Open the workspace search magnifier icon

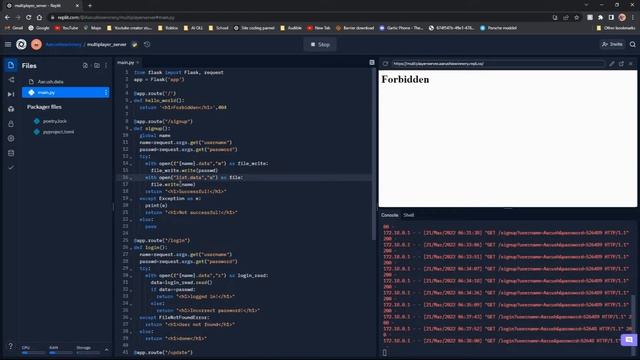(x=633, y=44)
